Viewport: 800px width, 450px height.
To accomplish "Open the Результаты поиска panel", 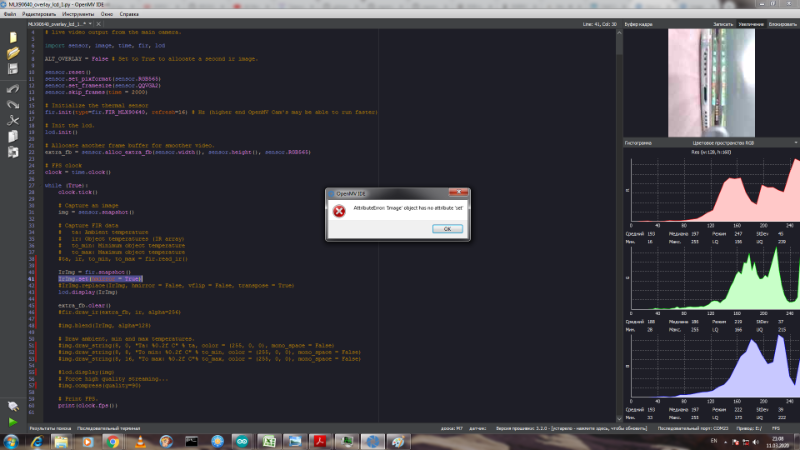I will [x=50, y=429].
